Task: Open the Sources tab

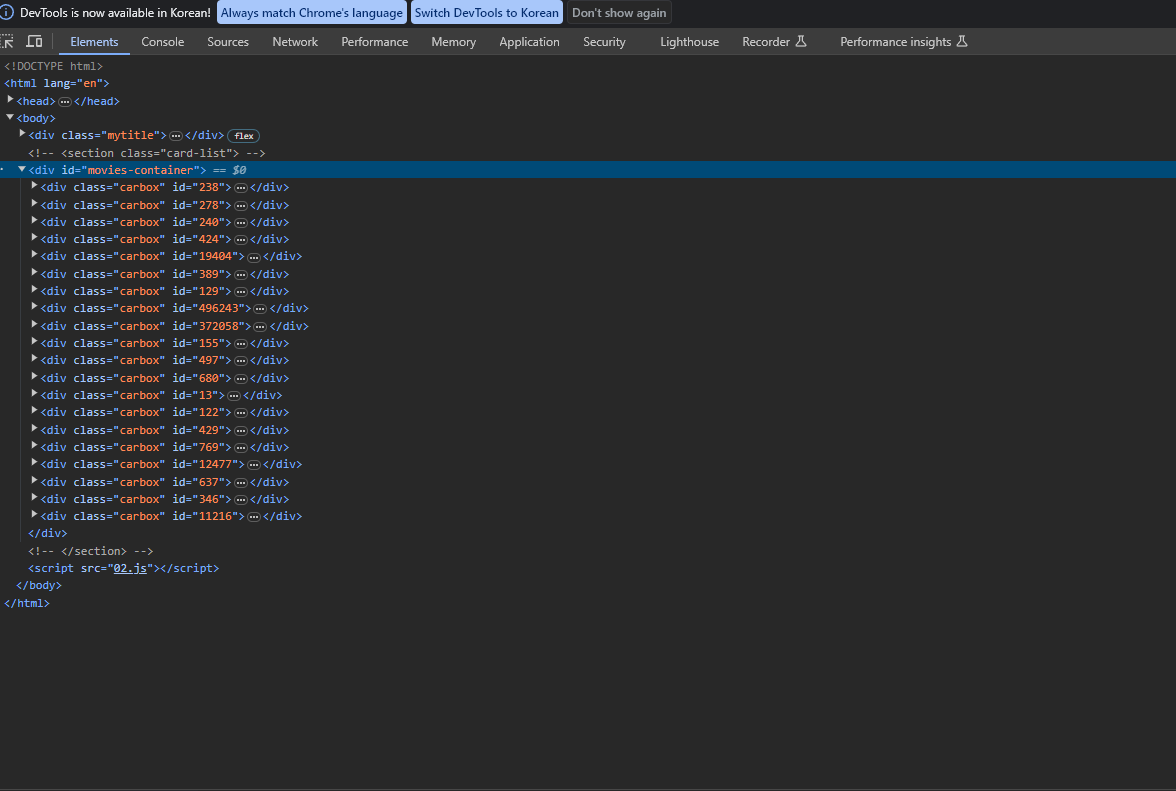Action: tap(228, 42)
